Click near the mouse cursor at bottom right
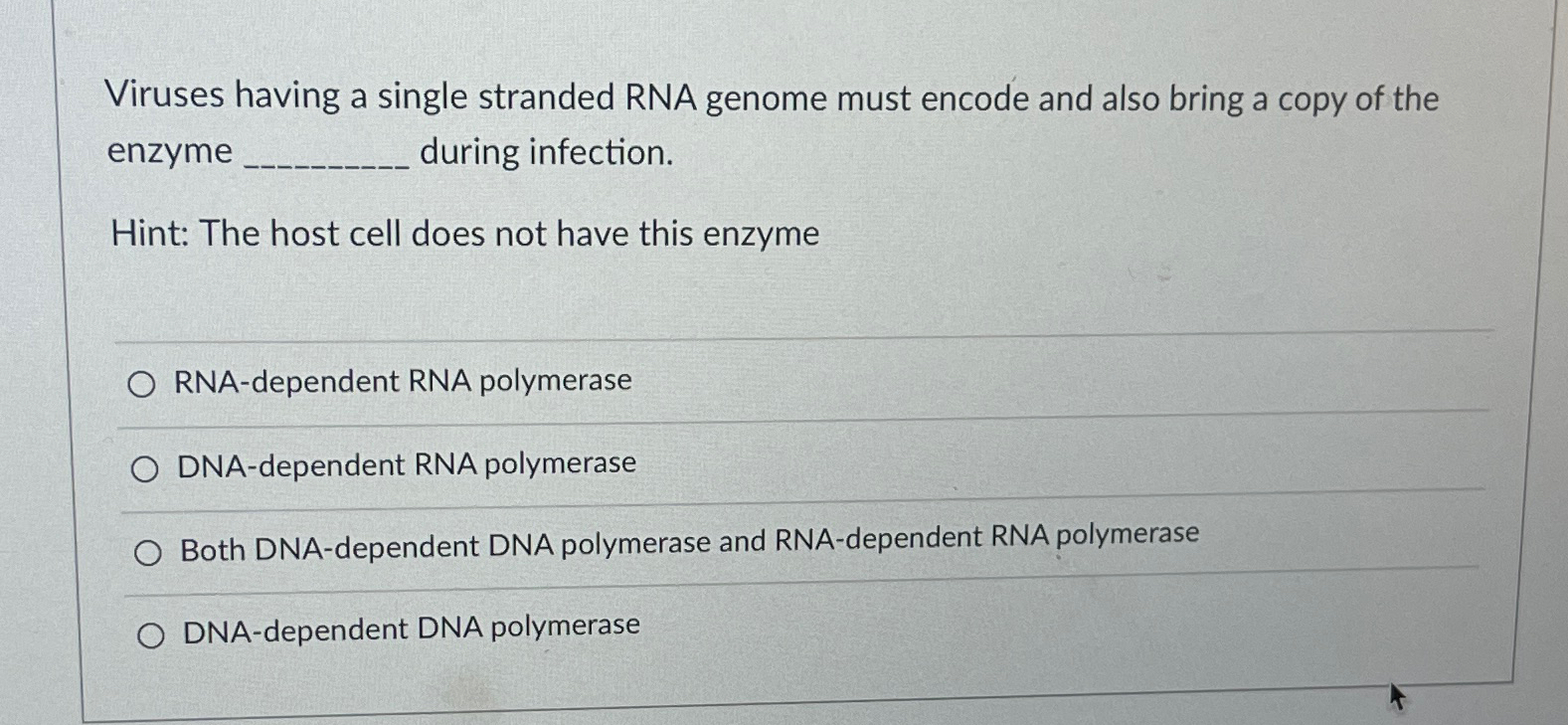This screenshot has width=1568, height=725. tap(1396, 696)
